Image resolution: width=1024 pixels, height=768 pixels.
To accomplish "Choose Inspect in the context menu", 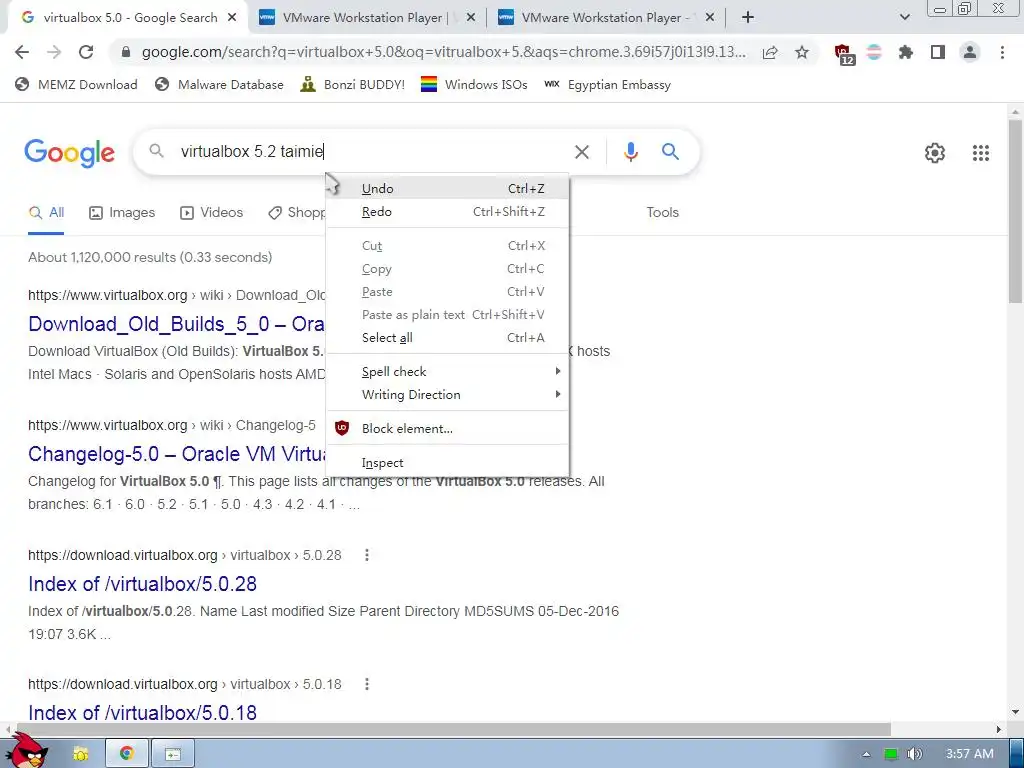I will click(447, 462).
